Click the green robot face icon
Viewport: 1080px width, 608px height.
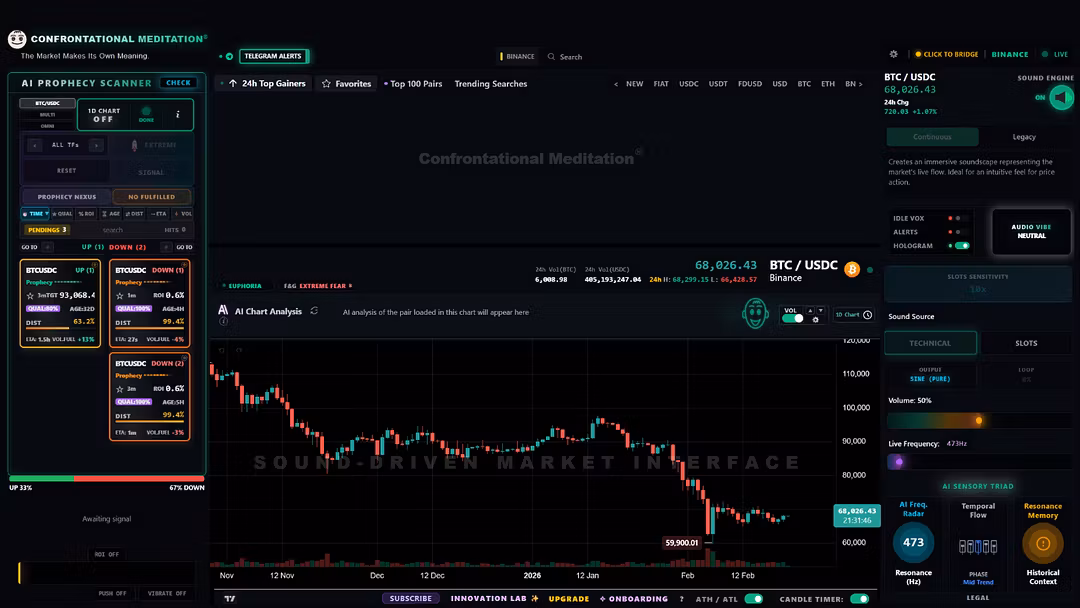tap(755, 313)
